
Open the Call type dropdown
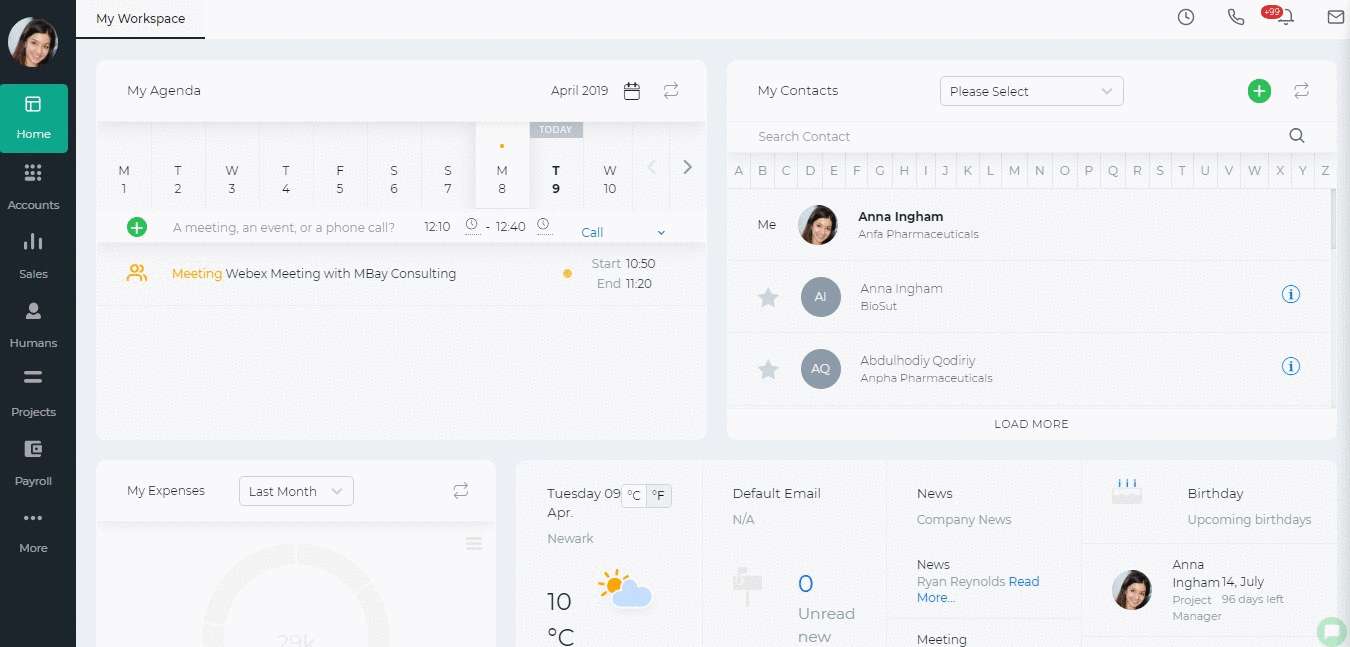coord(623,232)
